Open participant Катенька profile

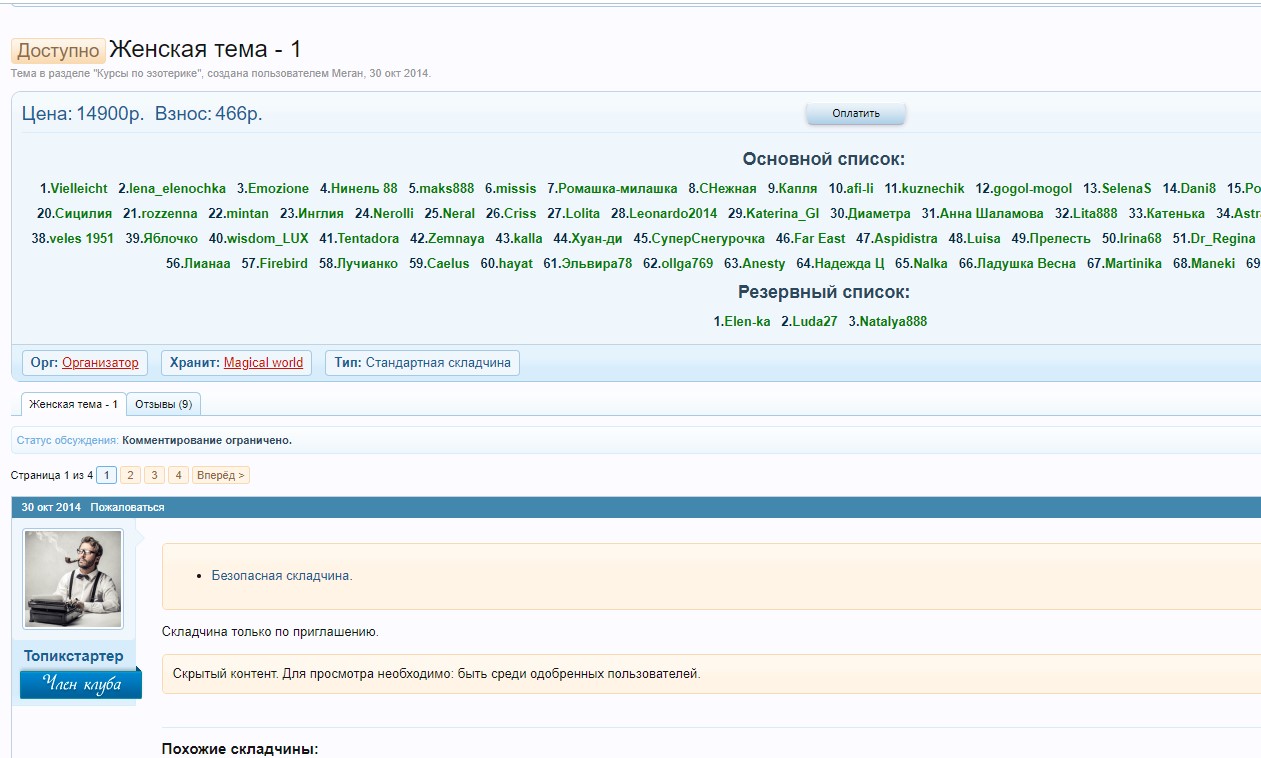point(1176,213)
